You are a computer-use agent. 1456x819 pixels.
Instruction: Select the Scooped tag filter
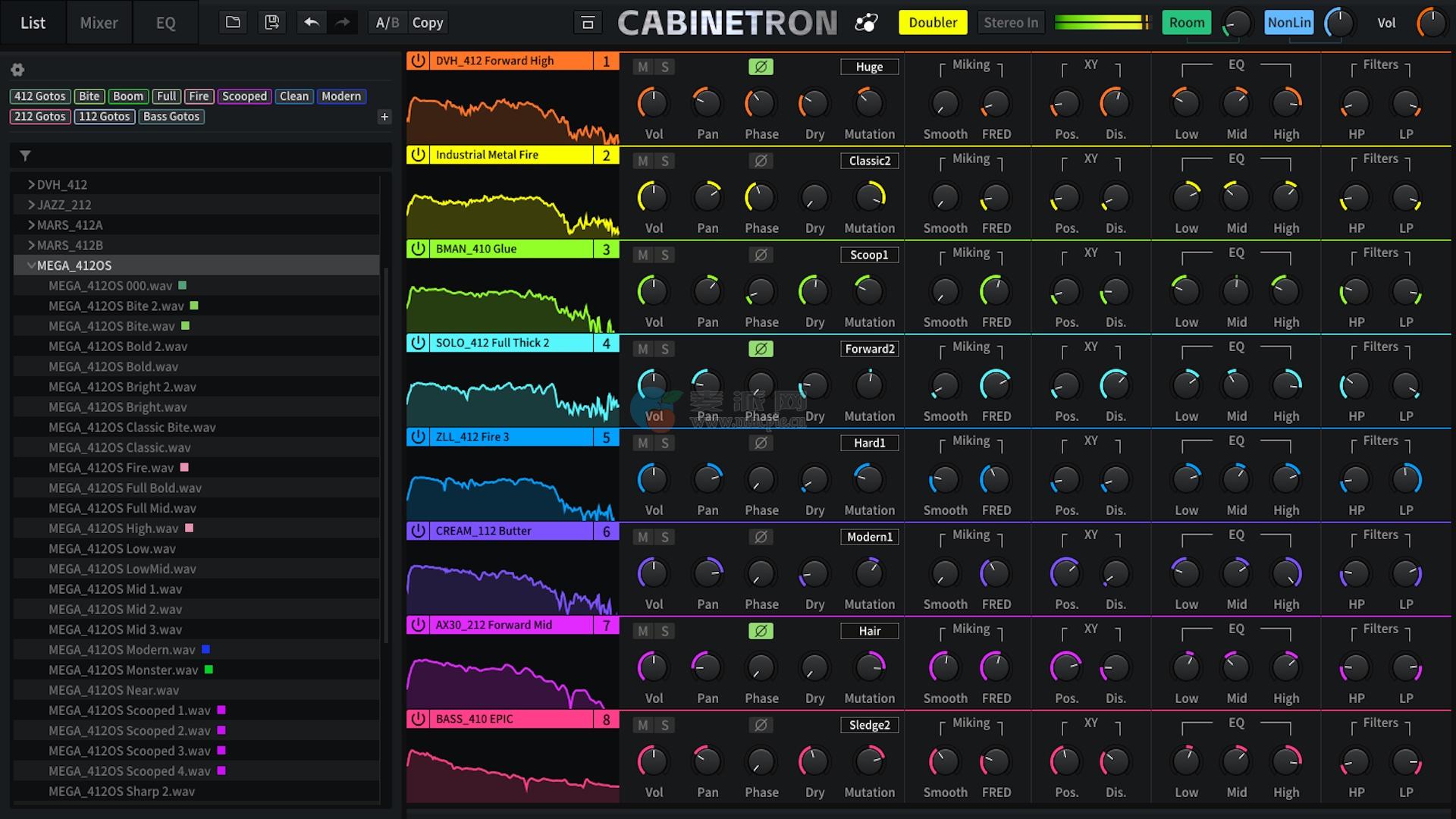[244, 96]
